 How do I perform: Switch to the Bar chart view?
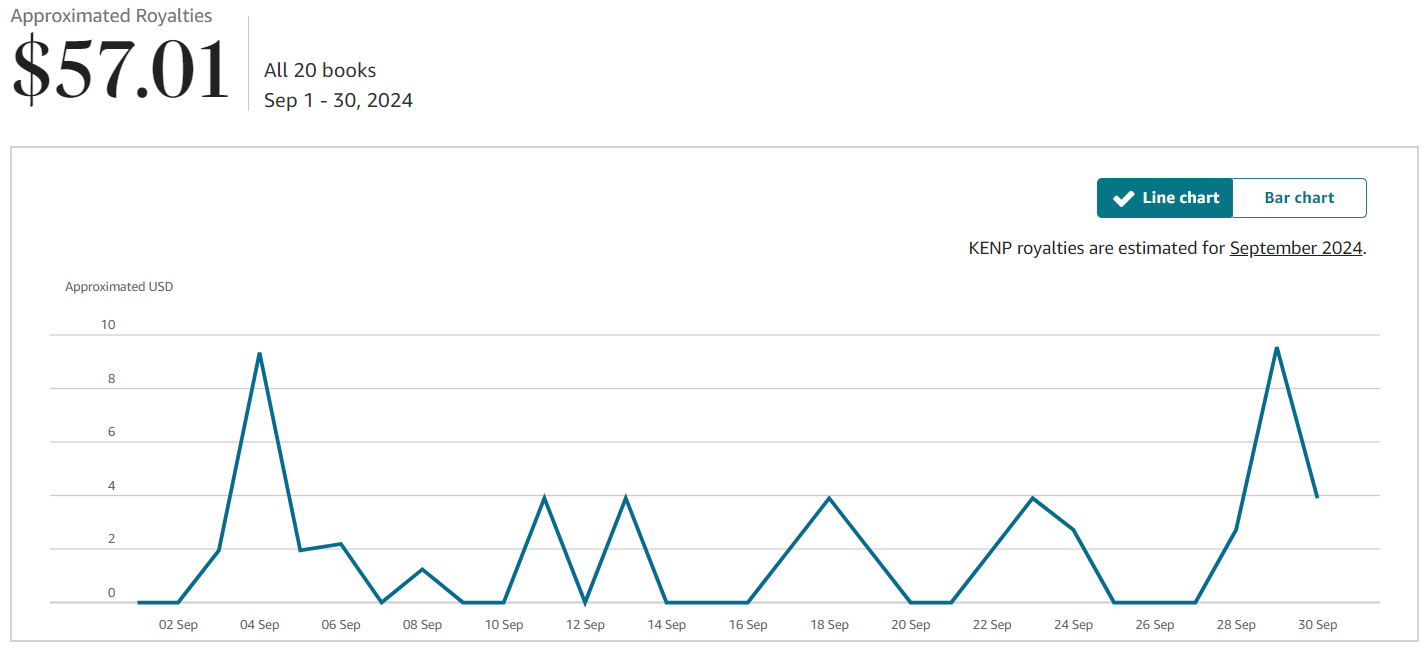tap(1299, 198)
